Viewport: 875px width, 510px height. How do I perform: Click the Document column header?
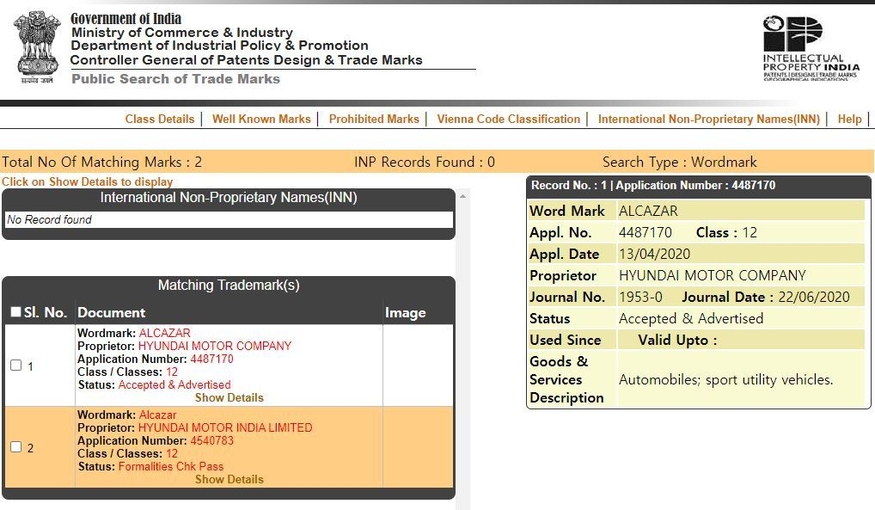[111, 312]
